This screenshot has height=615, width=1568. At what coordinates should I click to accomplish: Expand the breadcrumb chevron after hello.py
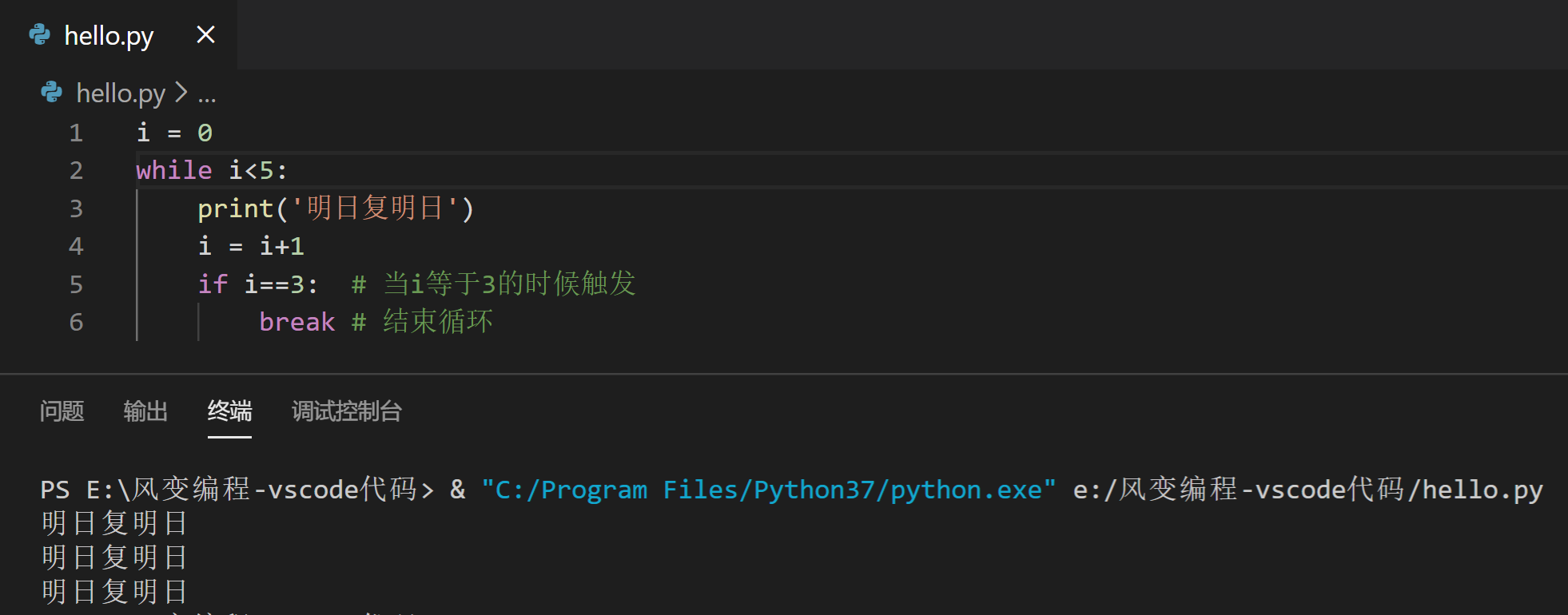[x=181, y=93]
